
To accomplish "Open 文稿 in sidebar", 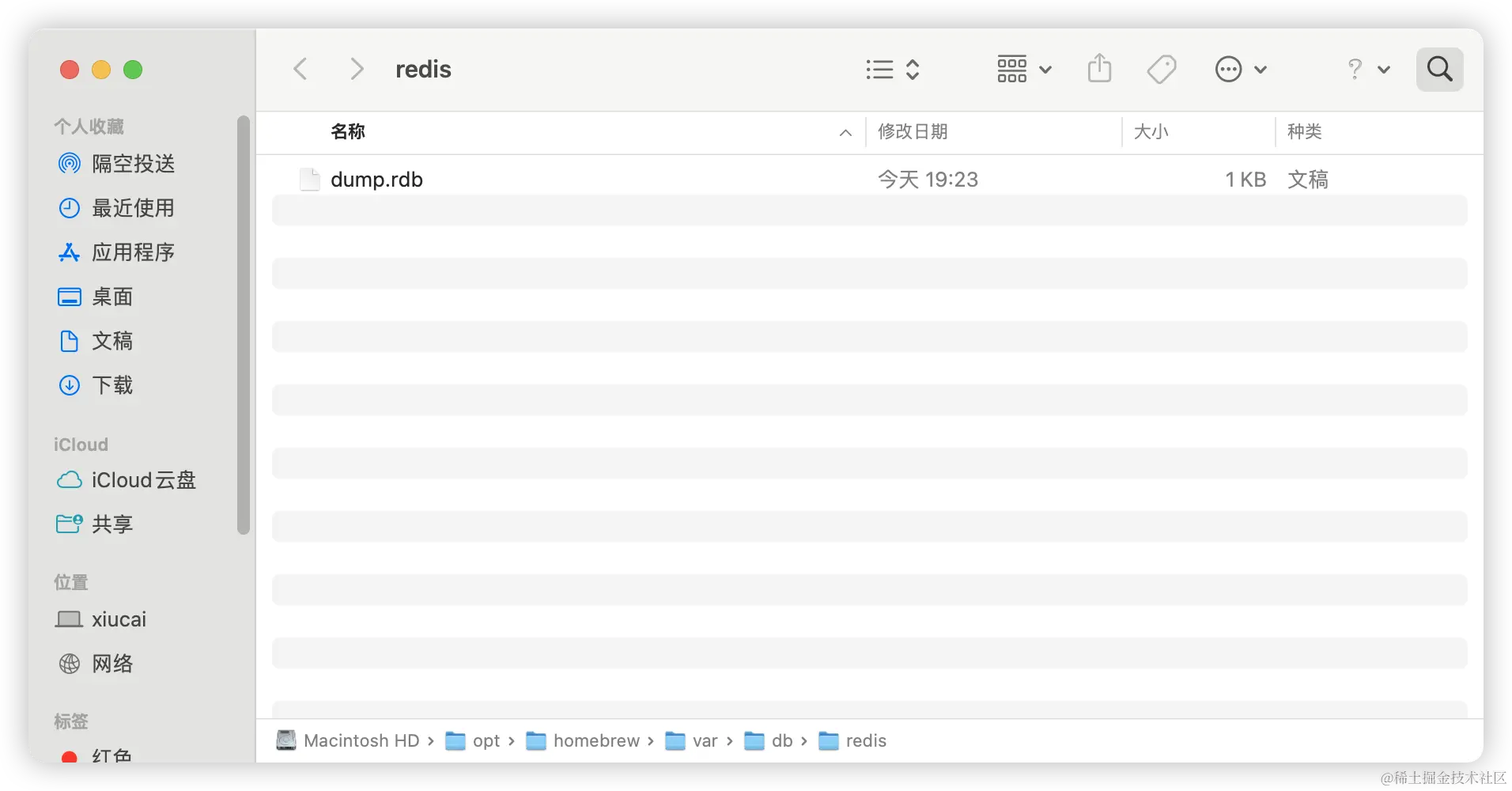I will click(x=95, y=341).
